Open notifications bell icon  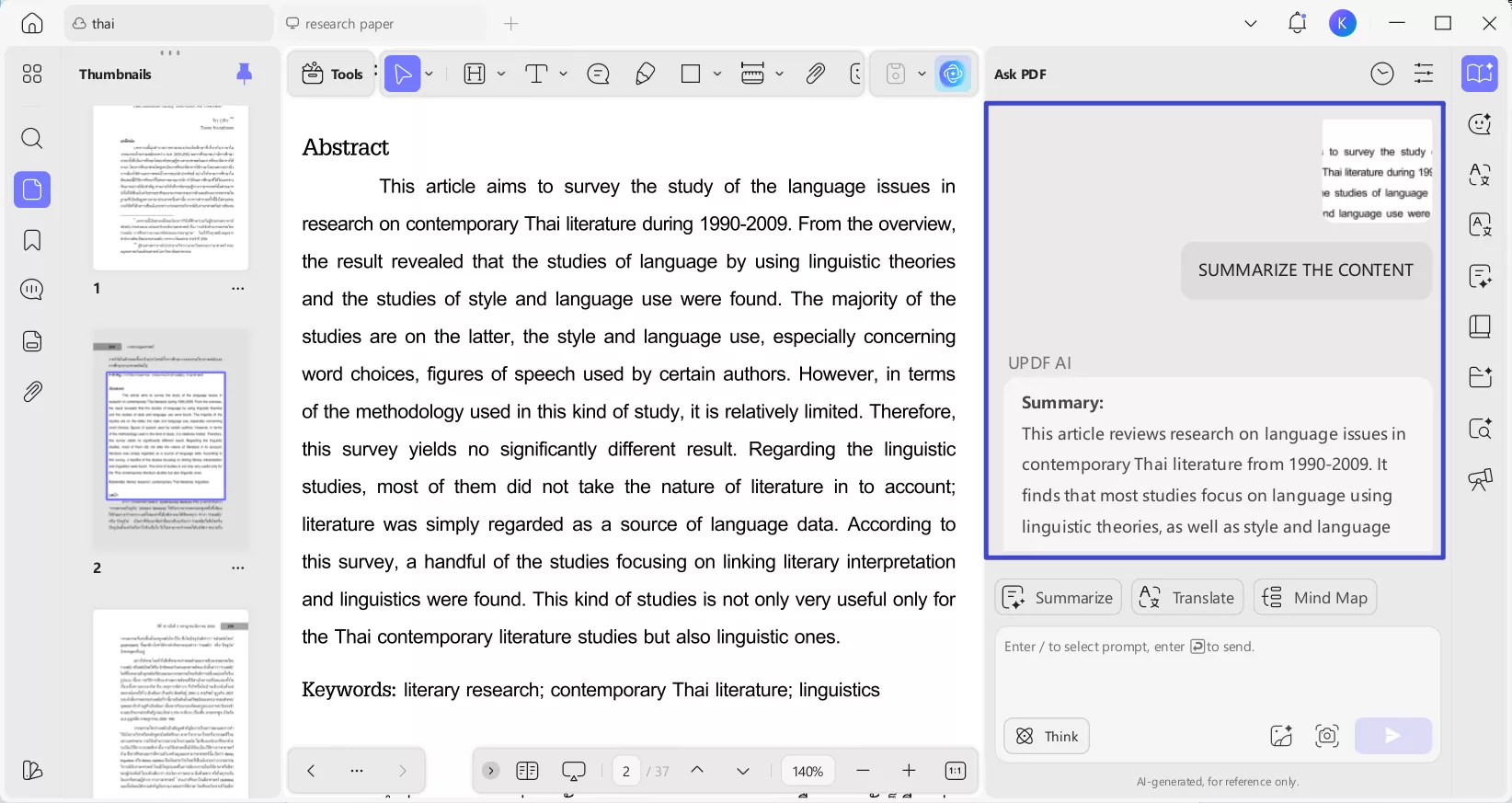[1297, 23]
